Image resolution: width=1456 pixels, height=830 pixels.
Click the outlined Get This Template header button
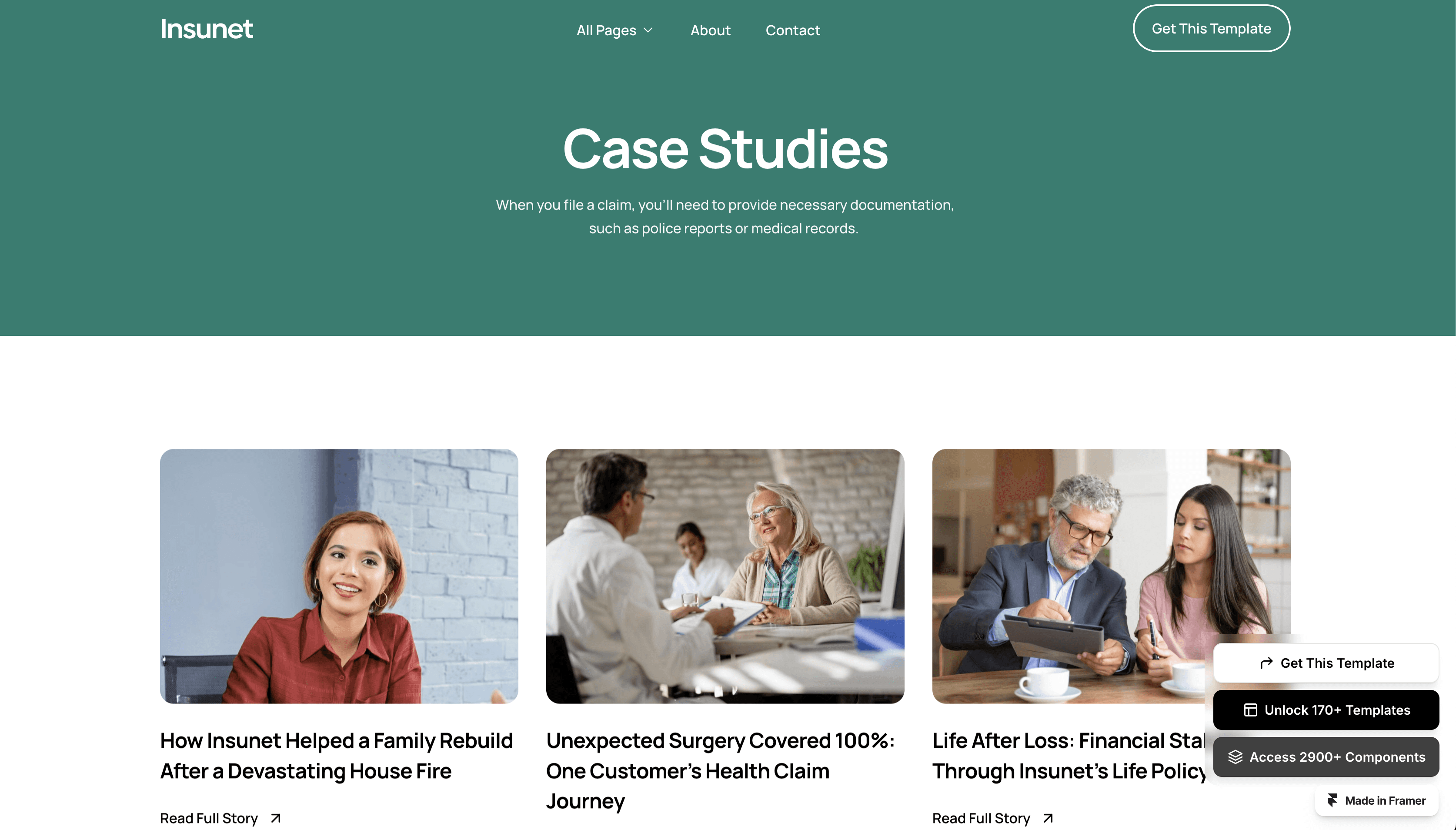1211,29
